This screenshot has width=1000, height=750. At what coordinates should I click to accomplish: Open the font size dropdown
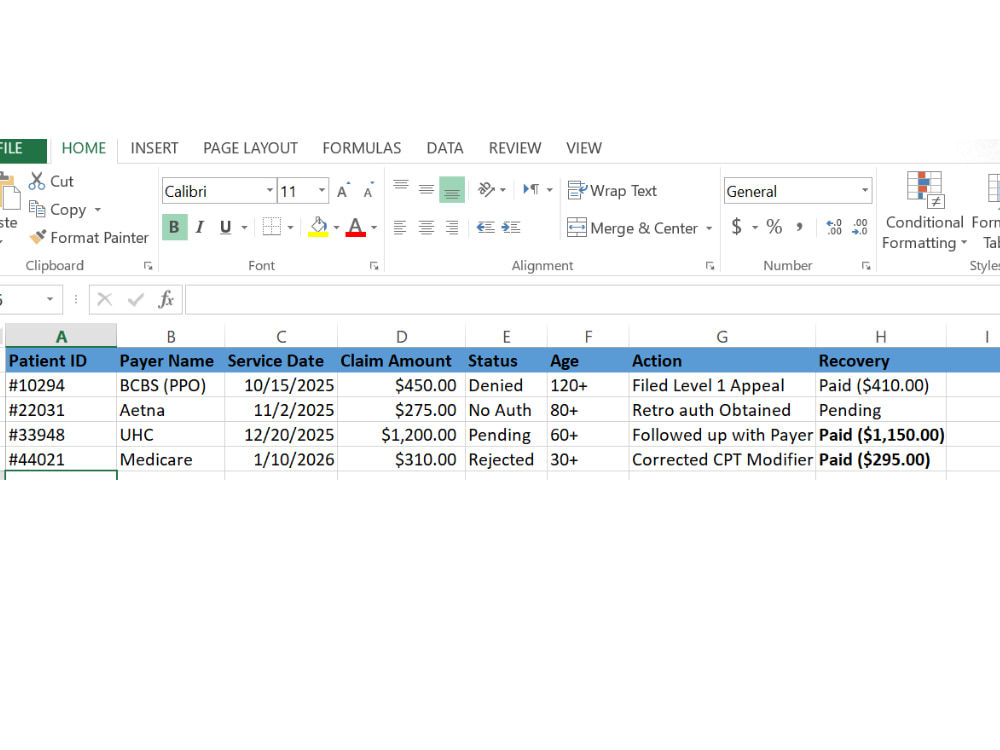pos(322,191)
